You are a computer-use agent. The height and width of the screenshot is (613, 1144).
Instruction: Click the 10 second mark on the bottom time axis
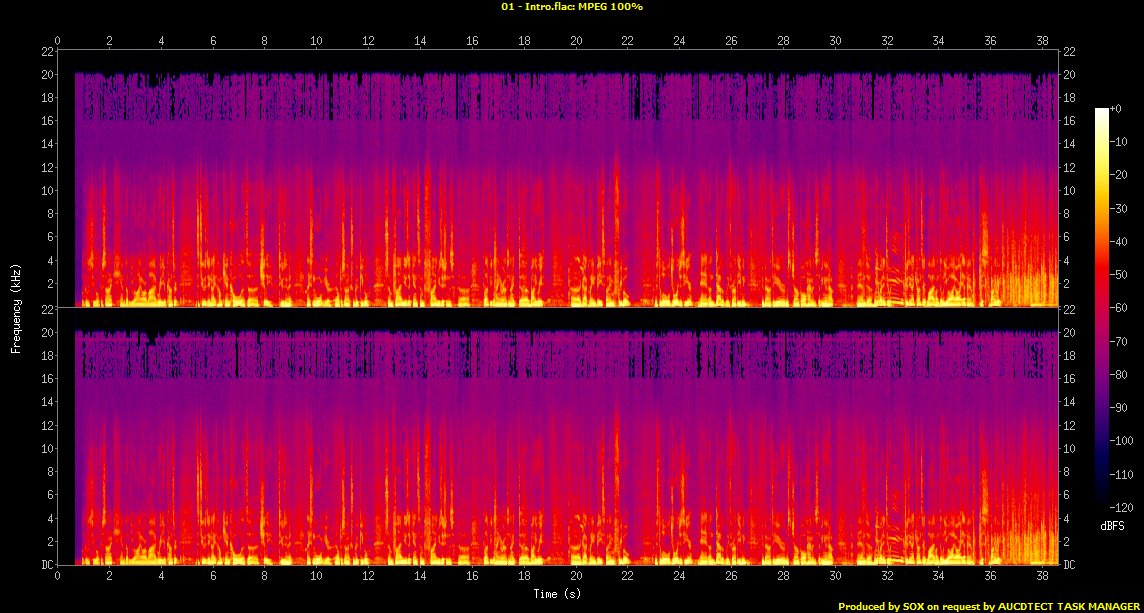pos(316,576)
